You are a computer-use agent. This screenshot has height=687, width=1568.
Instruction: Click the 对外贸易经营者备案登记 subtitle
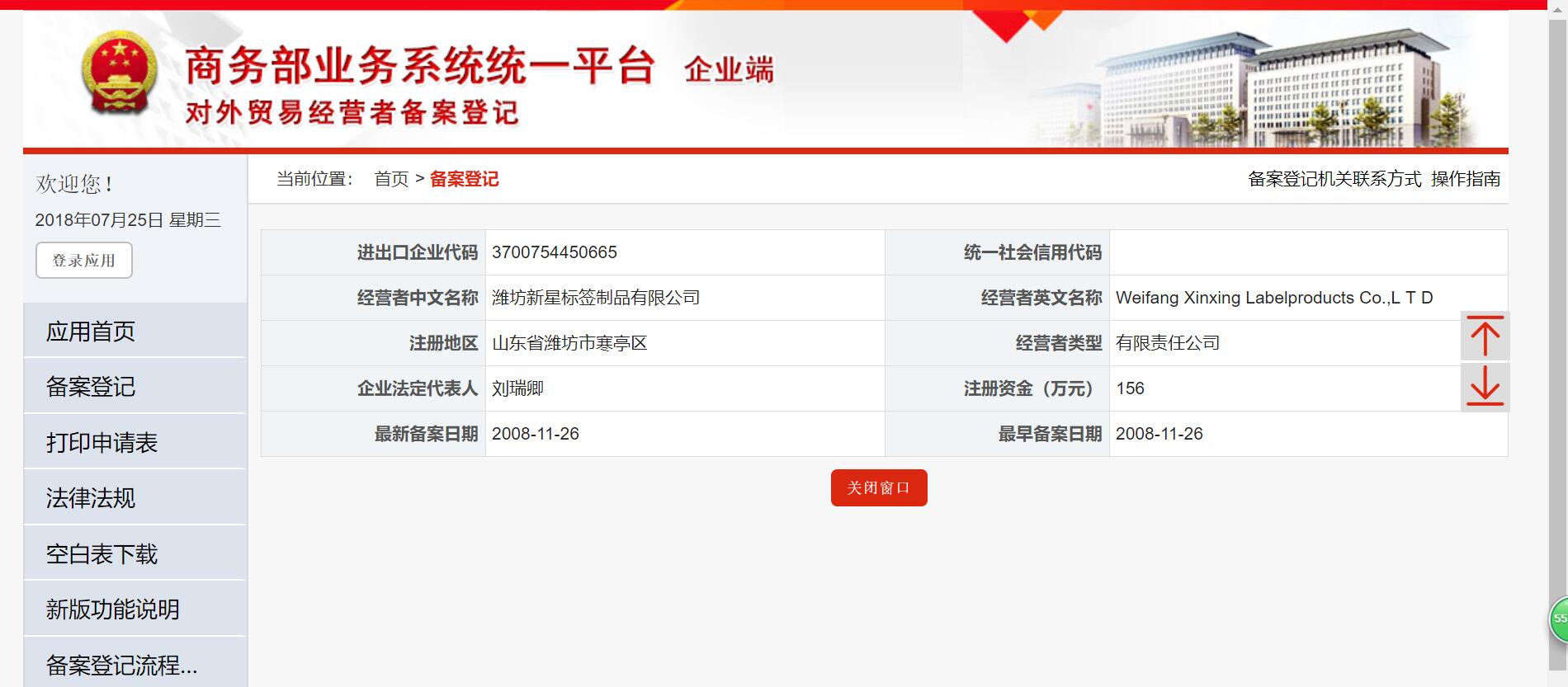352,112
